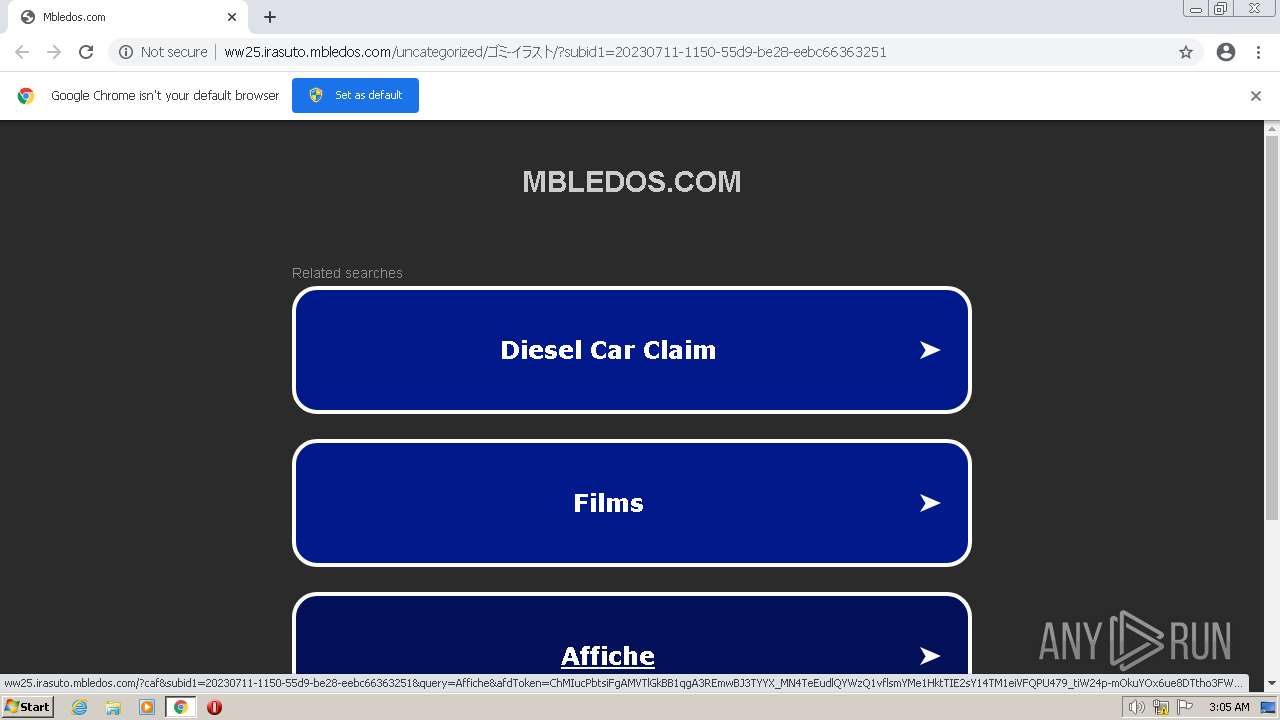Open the media player taskbar icon
Viewport: 1280px width, 720px height.
[147, 707]
